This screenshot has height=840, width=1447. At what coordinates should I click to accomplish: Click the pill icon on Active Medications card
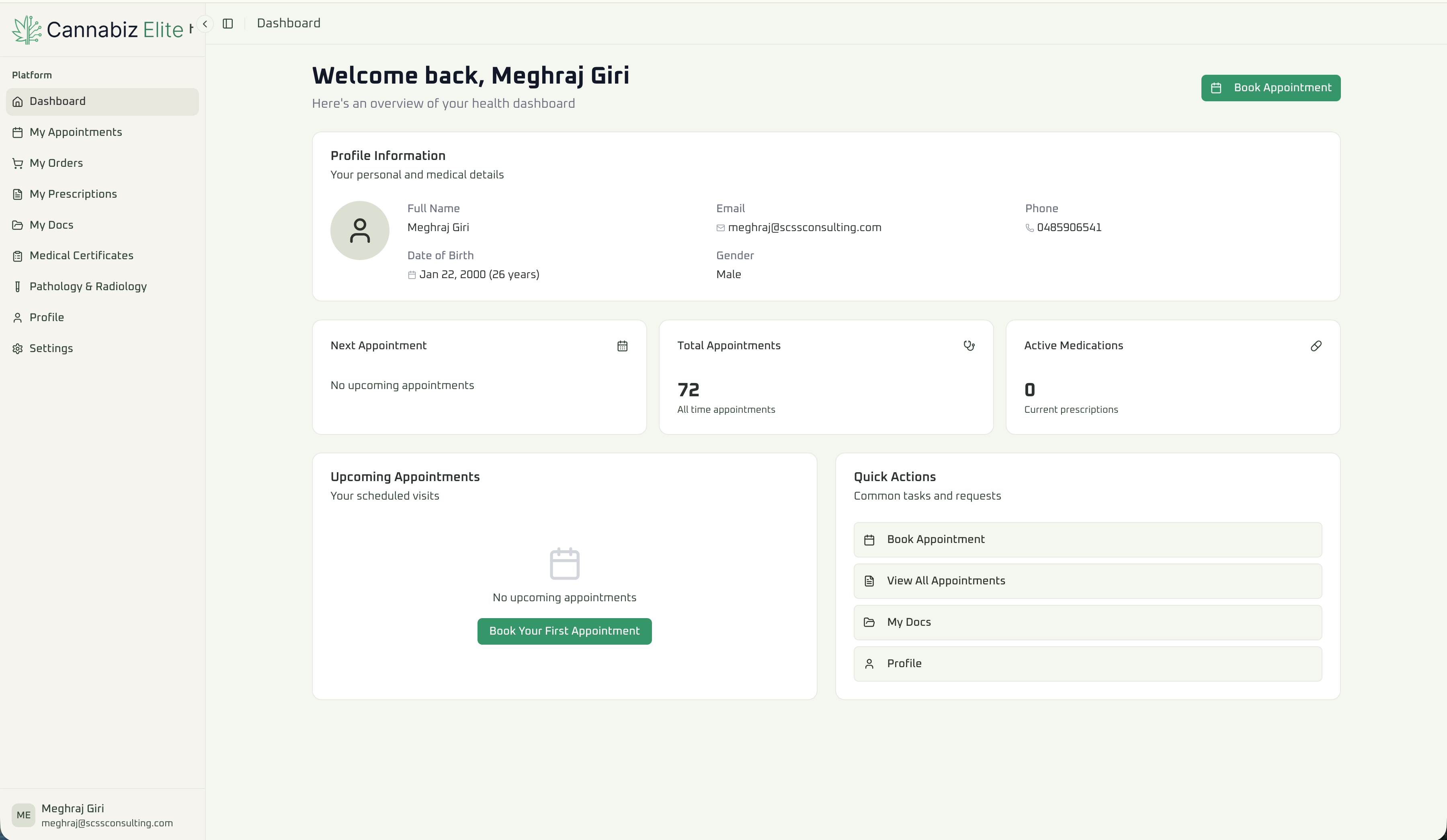coord(1316,345)
